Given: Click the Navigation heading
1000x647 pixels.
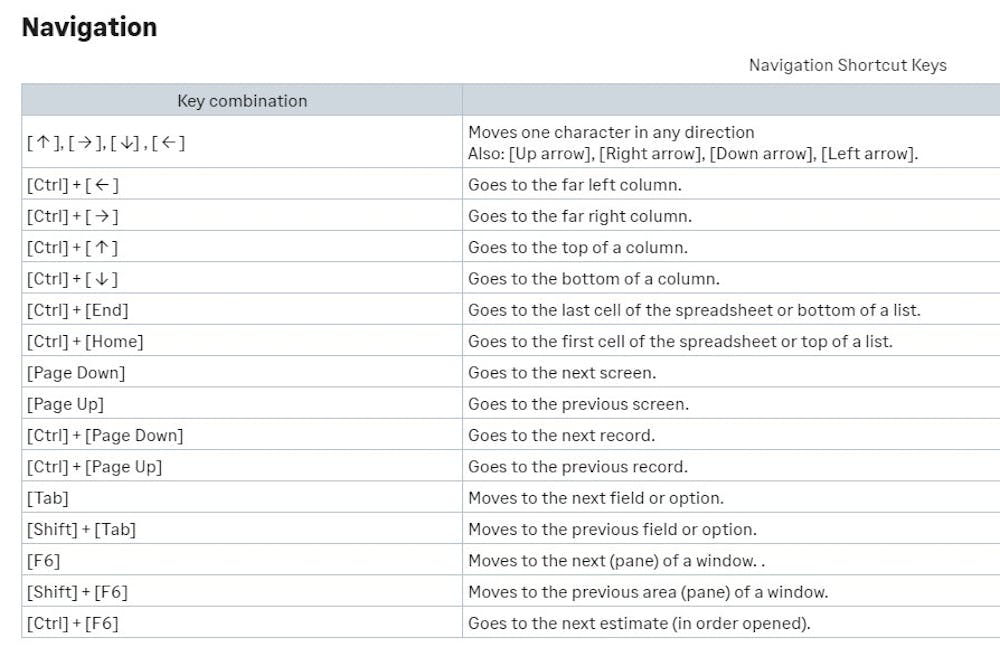Looking at the screenshot, I should [89, 27].
